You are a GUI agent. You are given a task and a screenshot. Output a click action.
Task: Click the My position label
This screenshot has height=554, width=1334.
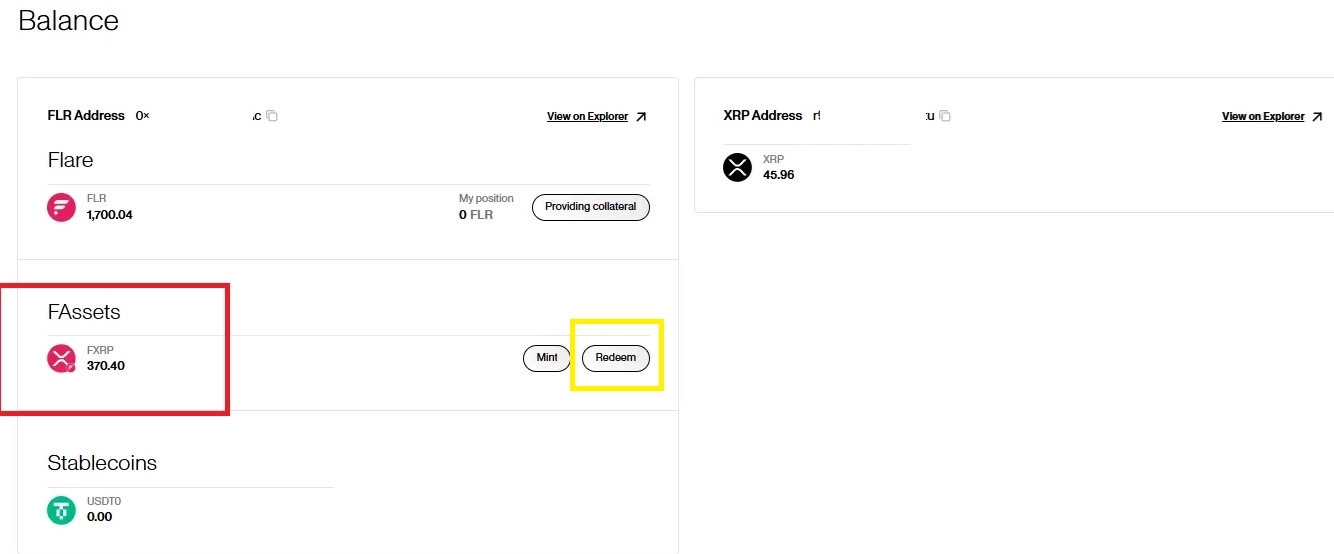click(x=486, y=198)
